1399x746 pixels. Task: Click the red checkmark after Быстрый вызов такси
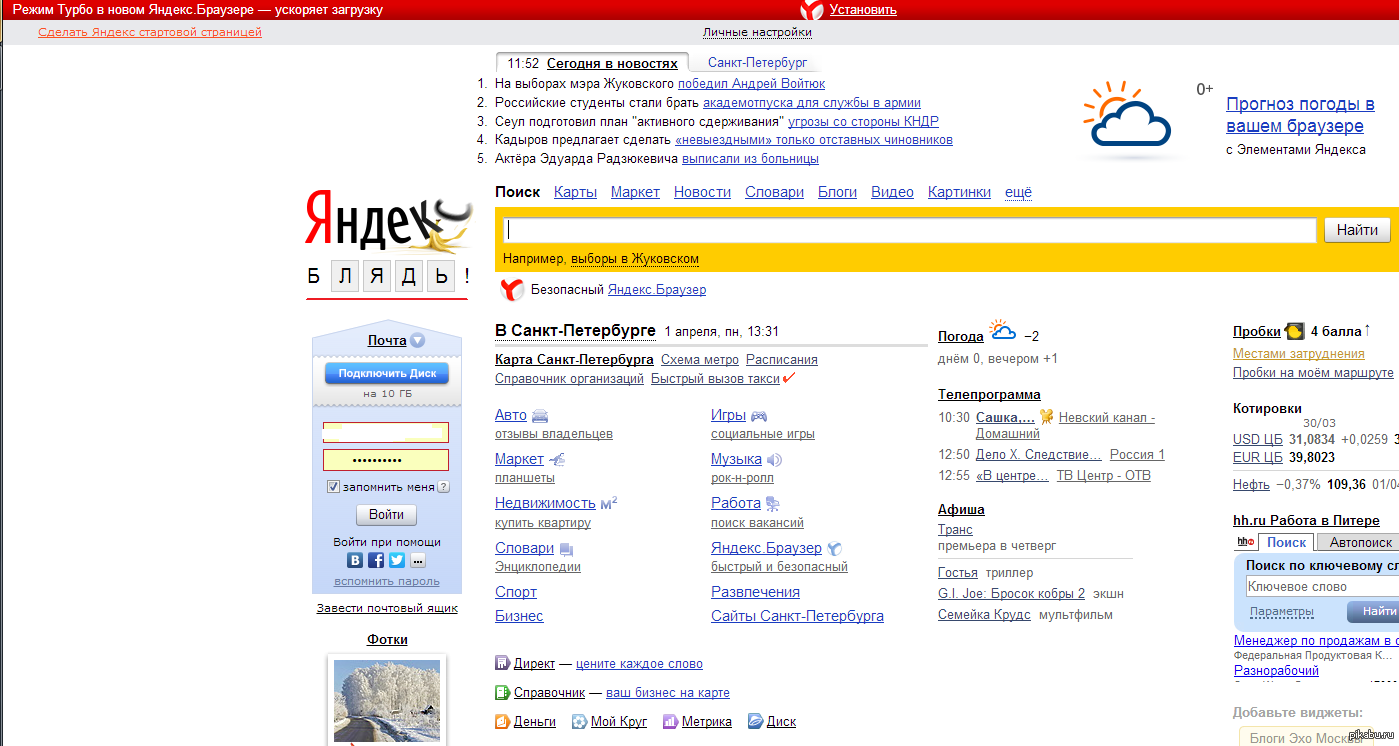tap(789, 378)
